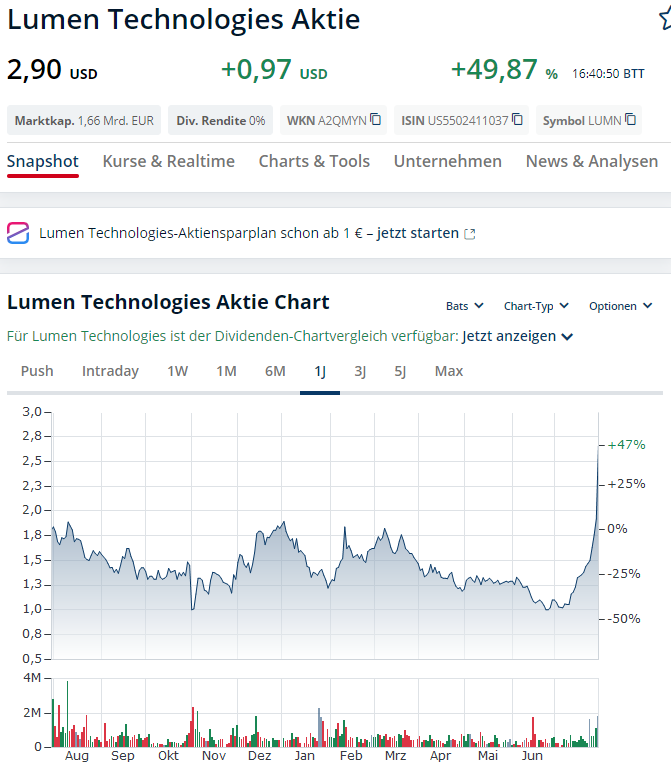Show the Max chart timeframe
Image resolution: width=671 pixels, height=771 pixels.
point(449,371)
